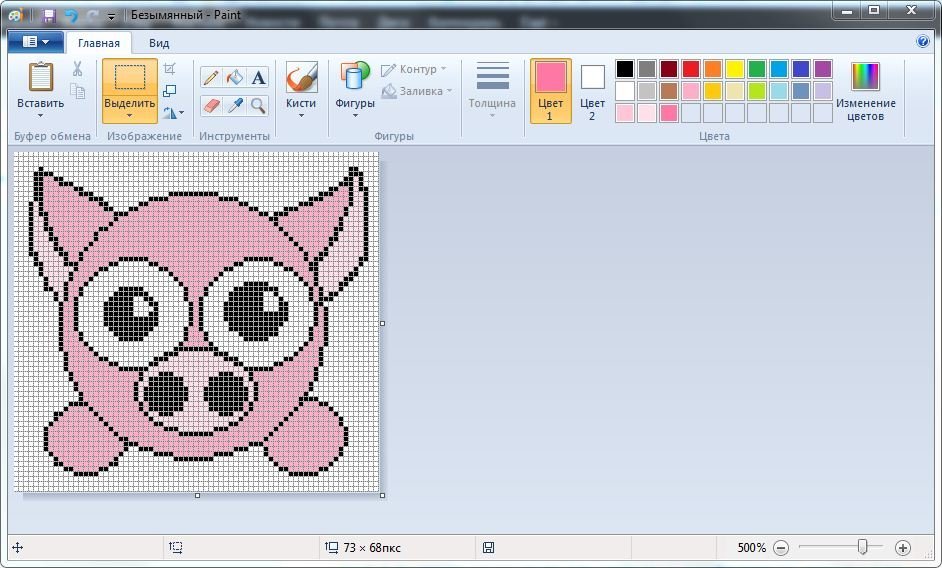Select the Magnifier tool

coord(259,105)
